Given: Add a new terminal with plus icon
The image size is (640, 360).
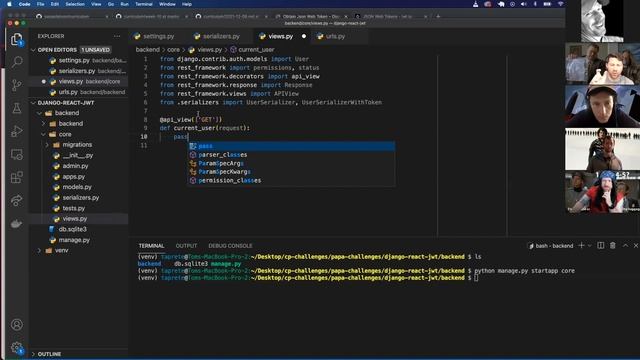Looking at the screenshot, I should point(582,245).
